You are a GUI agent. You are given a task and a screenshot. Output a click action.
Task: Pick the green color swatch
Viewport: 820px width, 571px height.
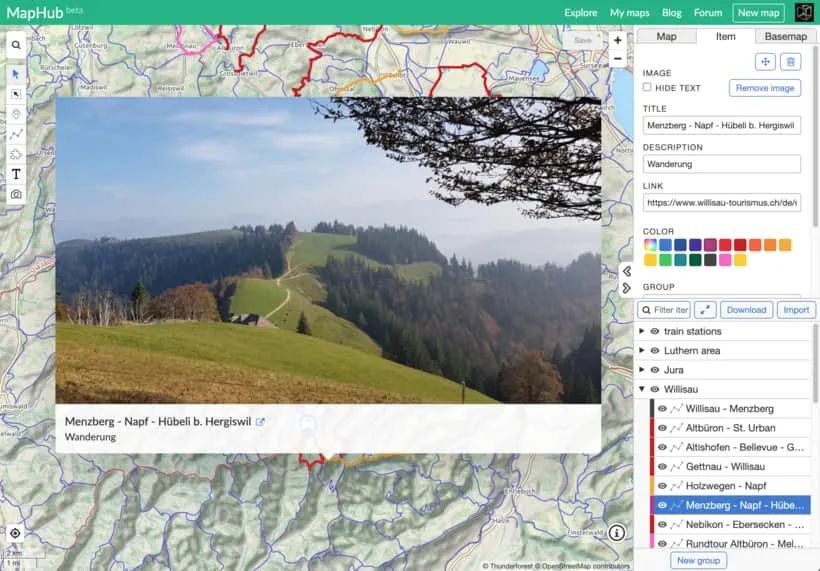(665, 260)
